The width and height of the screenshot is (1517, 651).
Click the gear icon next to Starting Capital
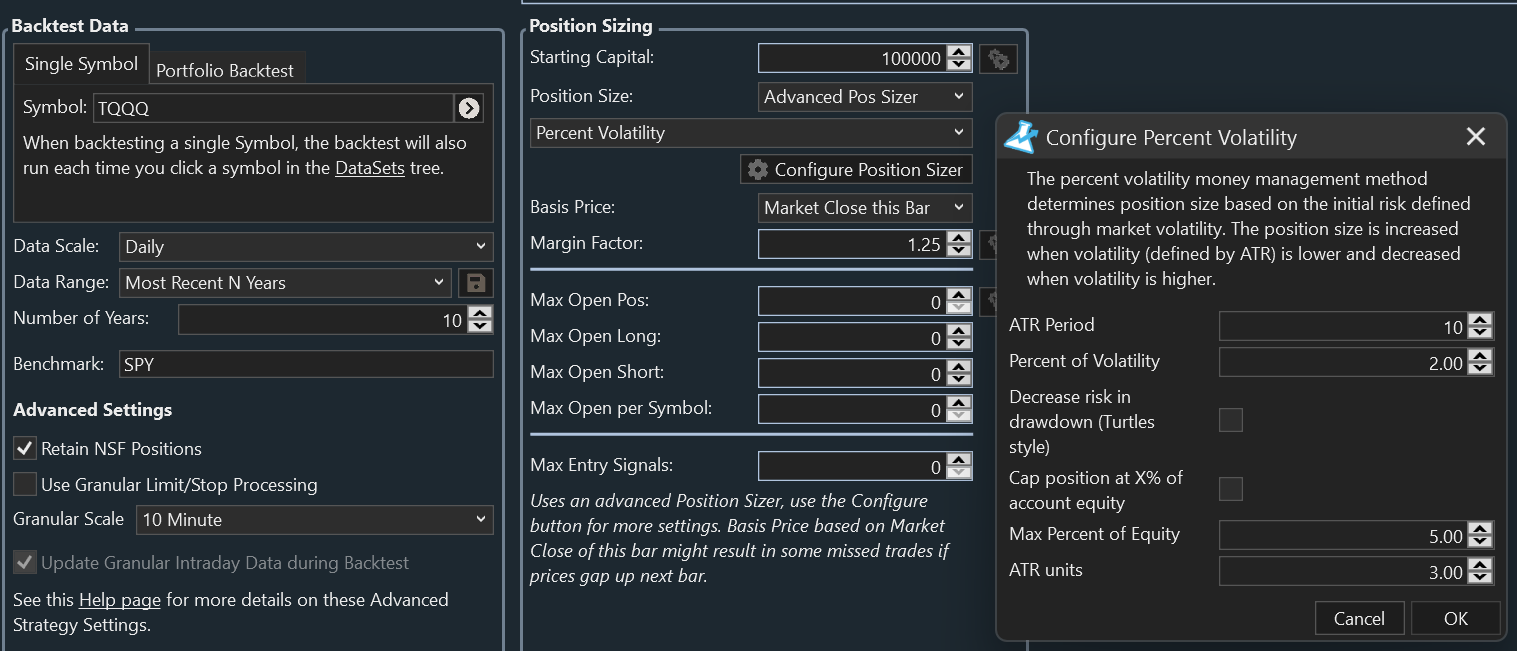[997, 59]
